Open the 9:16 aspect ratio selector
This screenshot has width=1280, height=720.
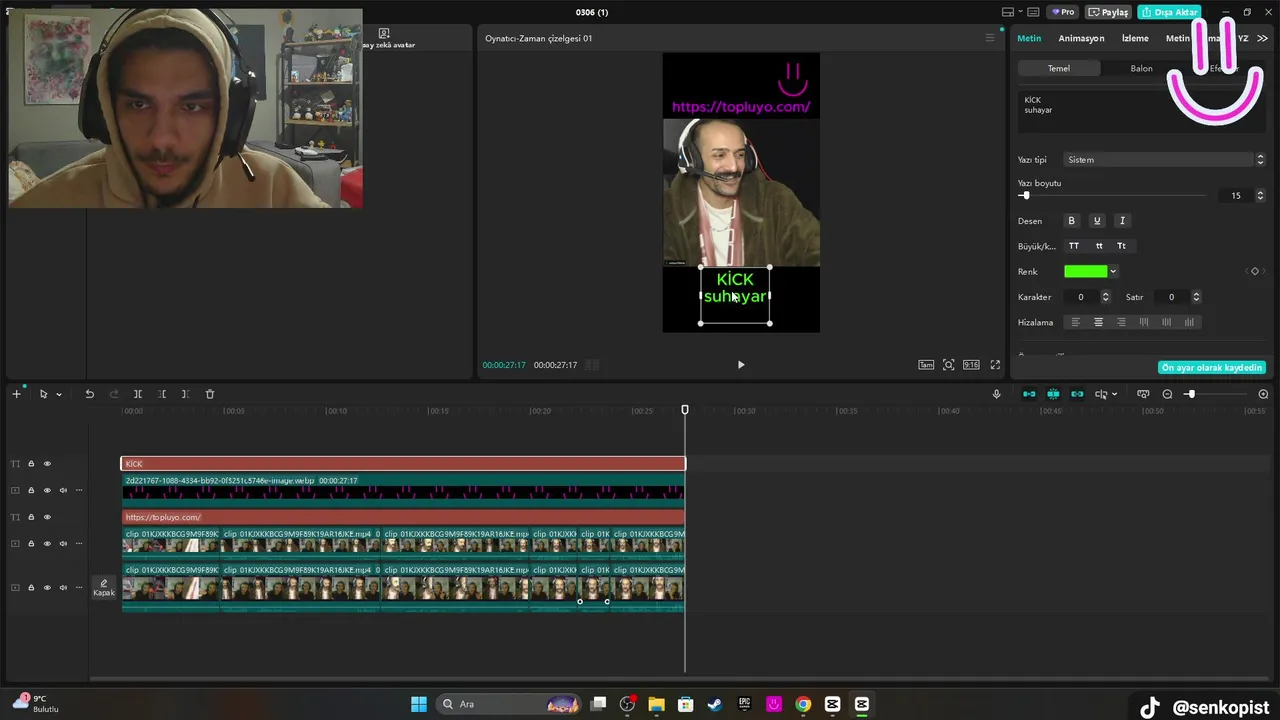pos(971,365)
